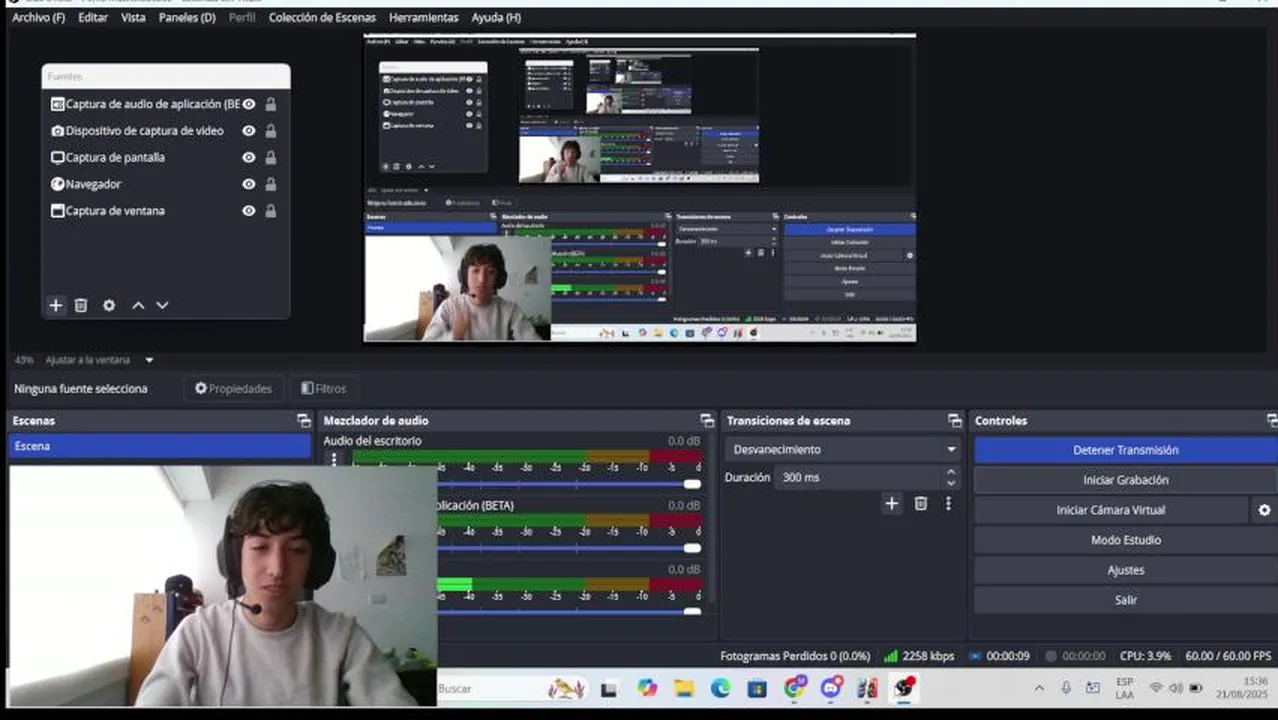Open source properties gear in Fuentes panel
The image size is (1278, 720).
(109, 305)
